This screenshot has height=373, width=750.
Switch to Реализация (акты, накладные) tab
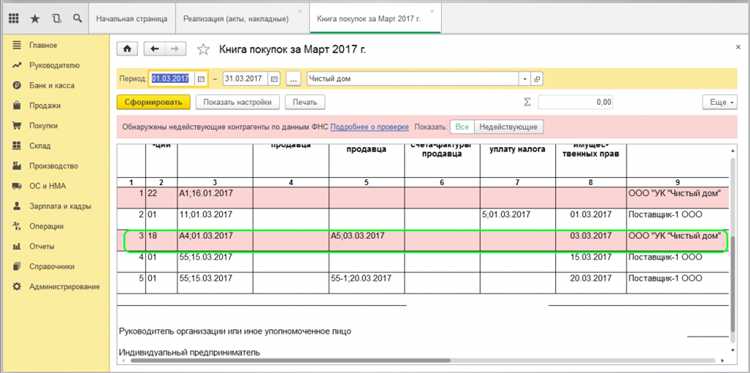point(236,19)
